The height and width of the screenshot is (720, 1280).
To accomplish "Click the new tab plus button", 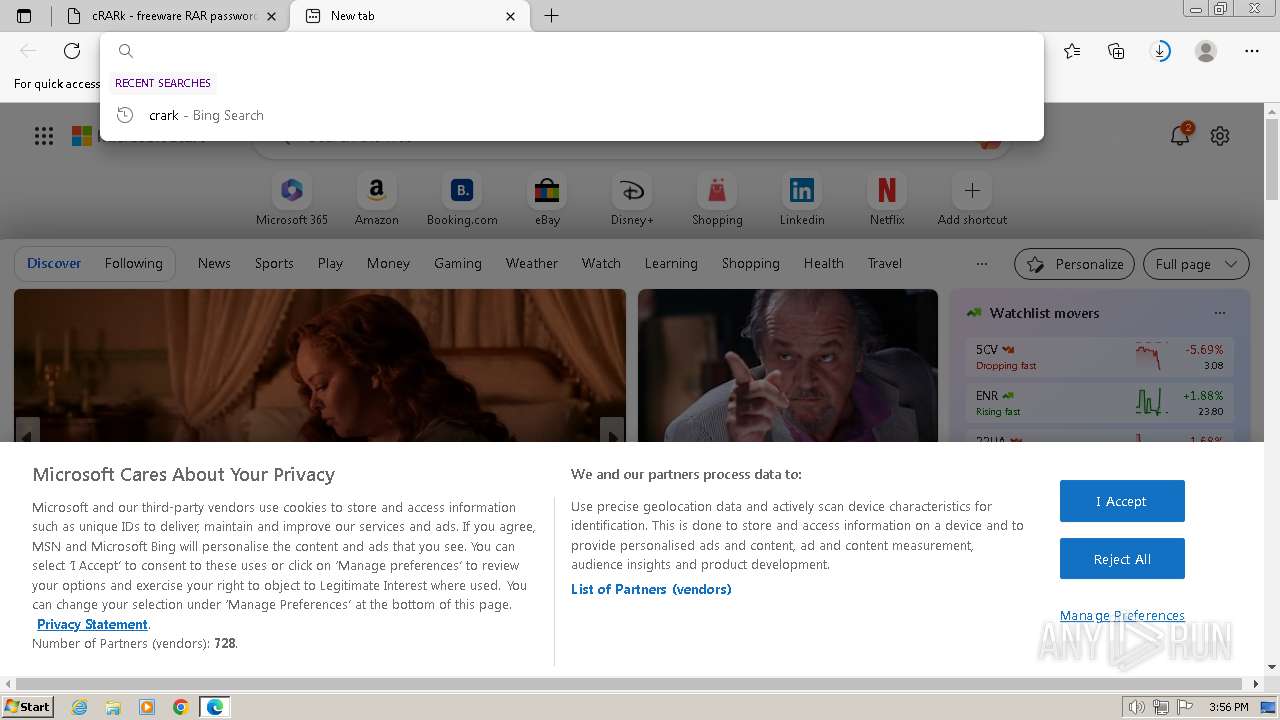I will [551, 16].
